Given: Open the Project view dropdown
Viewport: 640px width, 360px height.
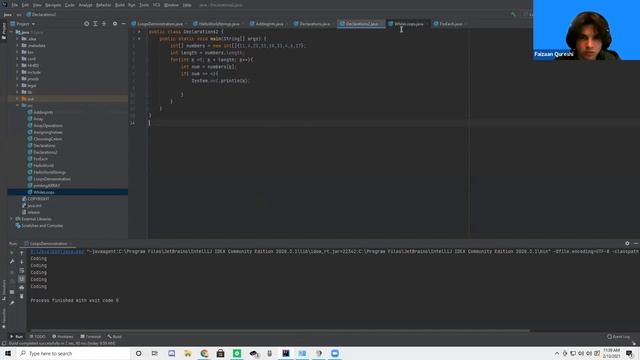Looking at the screenshot, I should [23, 24].
